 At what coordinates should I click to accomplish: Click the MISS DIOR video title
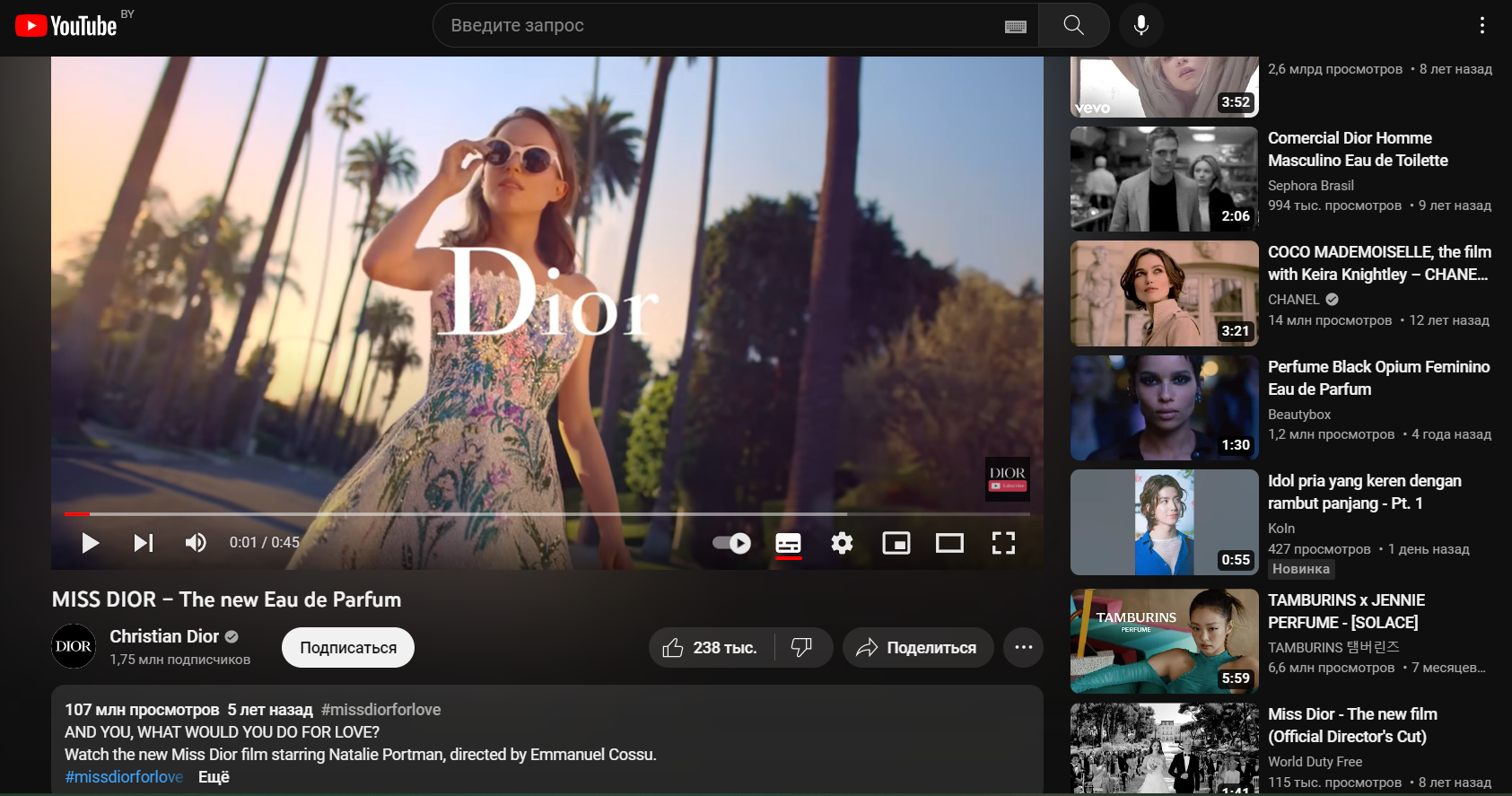coord(226,599)
